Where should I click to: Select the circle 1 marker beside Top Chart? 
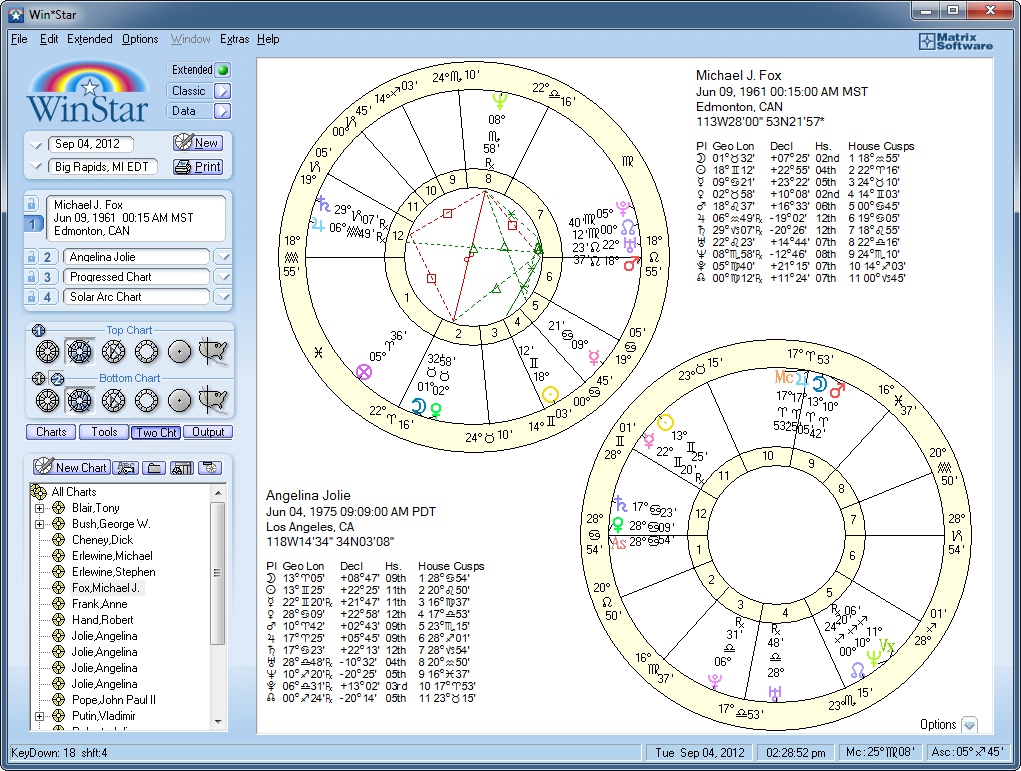[x=38, y=330]
